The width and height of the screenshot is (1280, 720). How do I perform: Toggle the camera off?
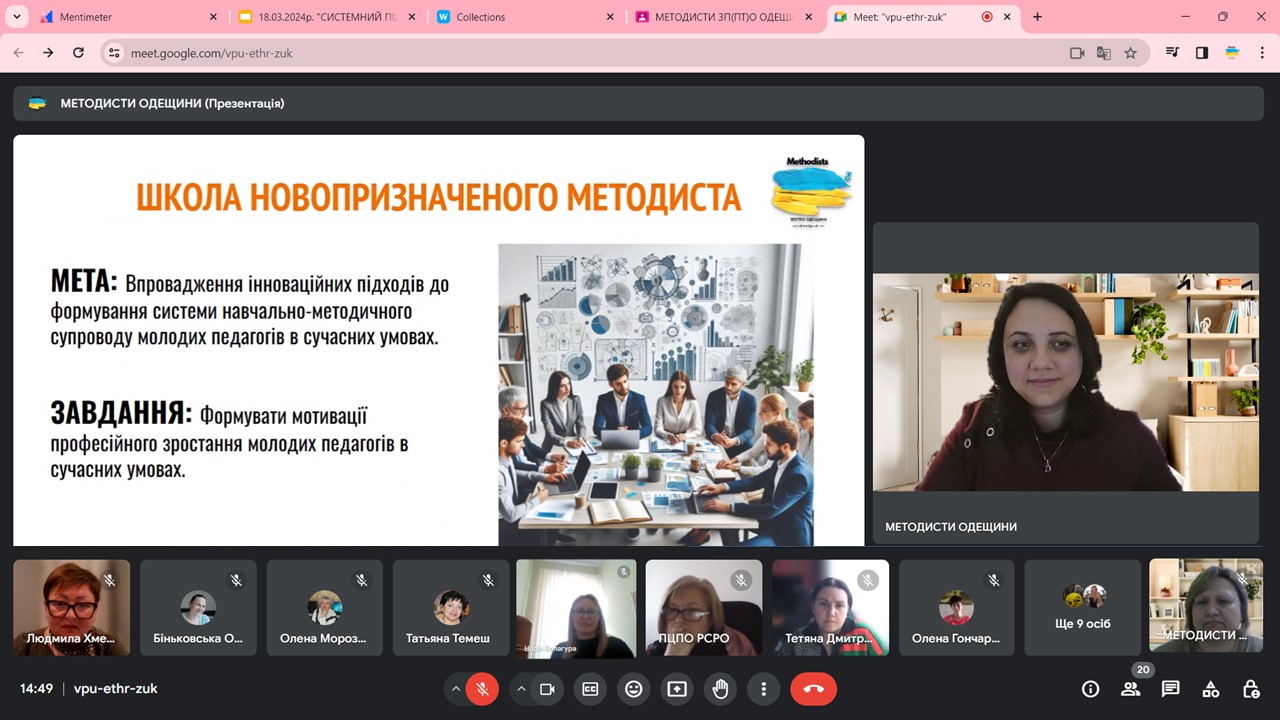[x=547, y=689]
